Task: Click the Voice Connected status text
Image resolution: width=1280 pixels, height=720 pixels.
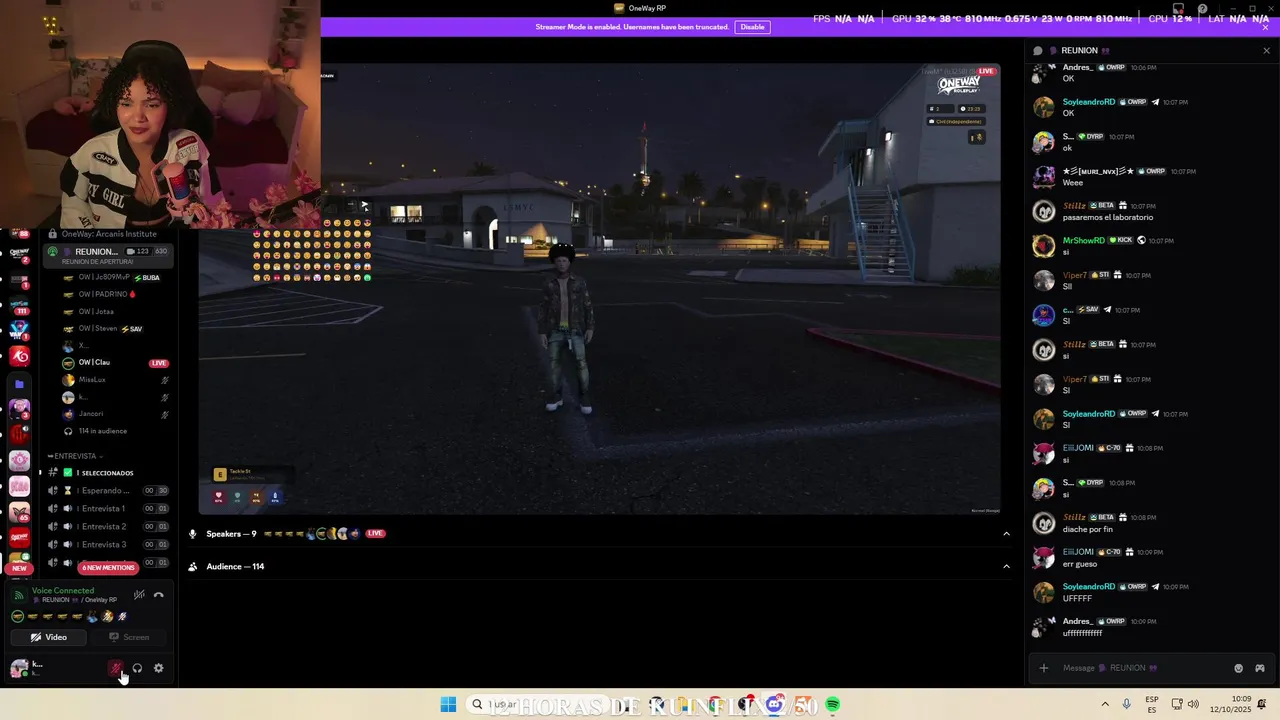Action: click(x=63, y=591)
